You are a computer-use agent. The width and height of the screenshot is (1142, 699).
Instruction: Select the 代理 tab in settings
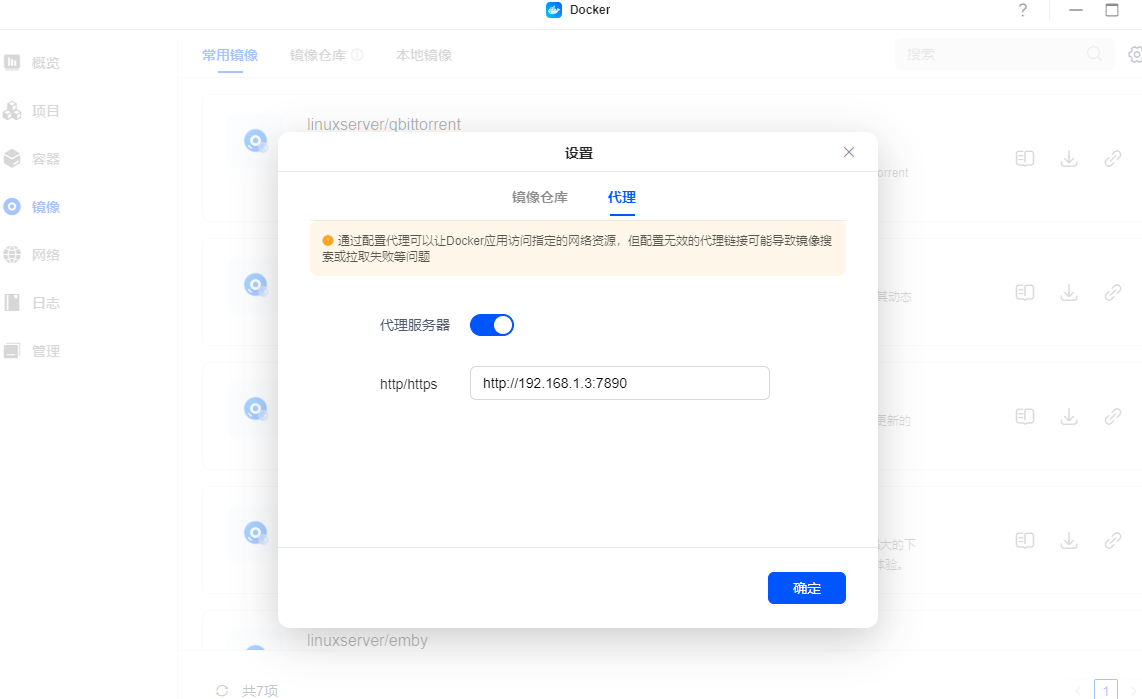coord(621,197)
